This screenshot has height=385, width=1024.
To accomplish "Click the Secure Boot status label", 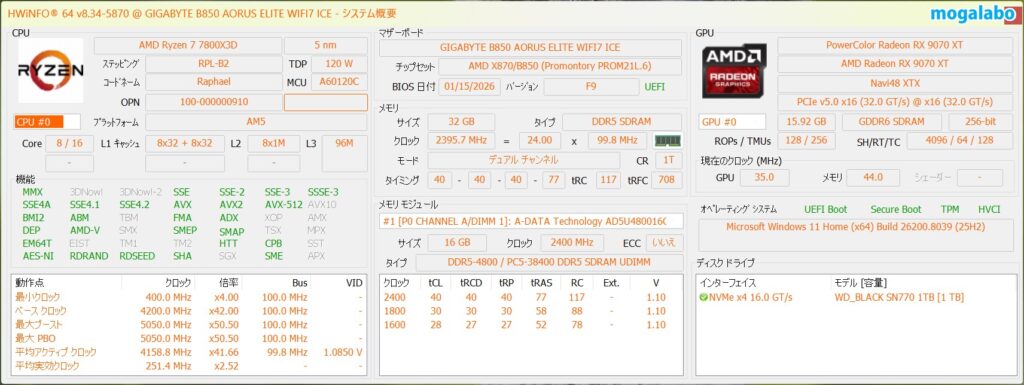I will pos(896,209).
